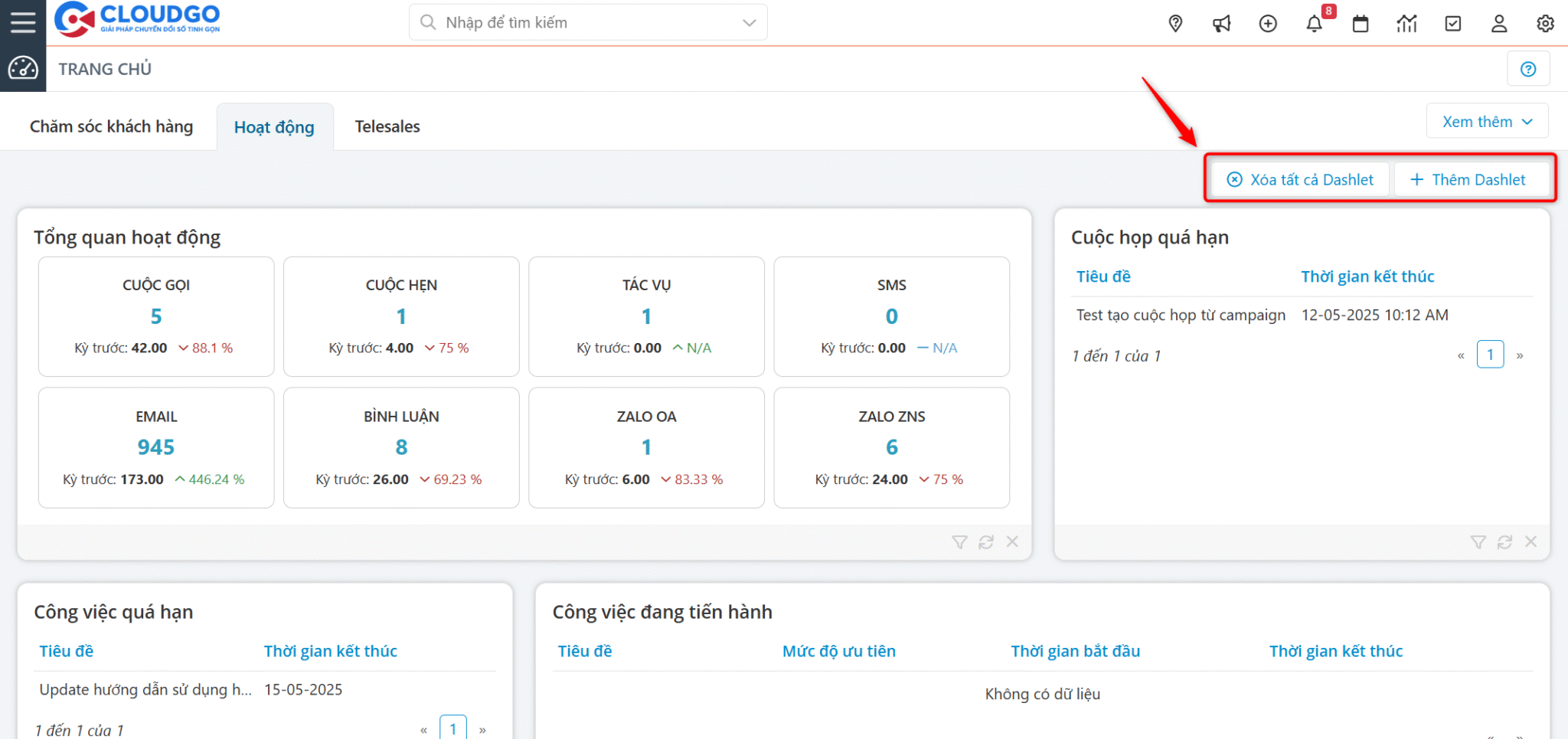Sort in-progress tasks by Thời gian bắt đầu
The width and height of the screenshot is (1568, 739).
point(1075,652)
